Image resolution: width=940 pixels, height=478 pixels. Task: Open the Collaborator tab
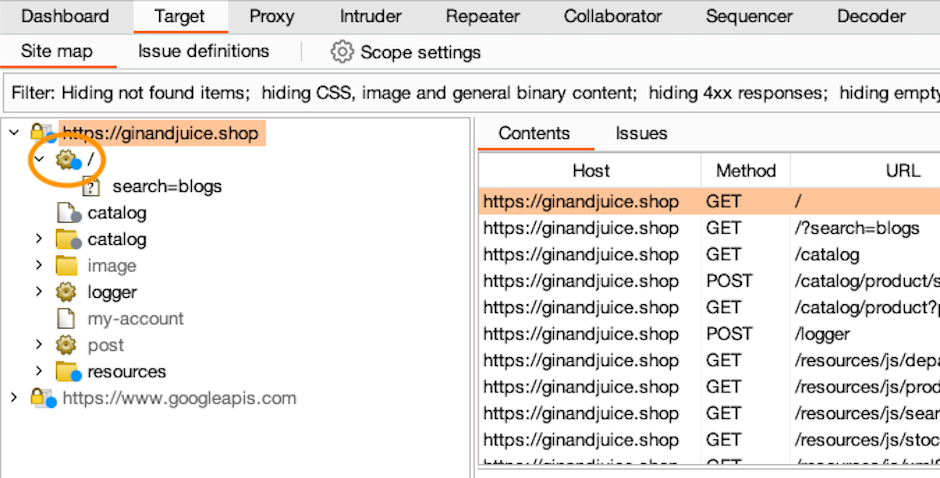pos(613,16)
